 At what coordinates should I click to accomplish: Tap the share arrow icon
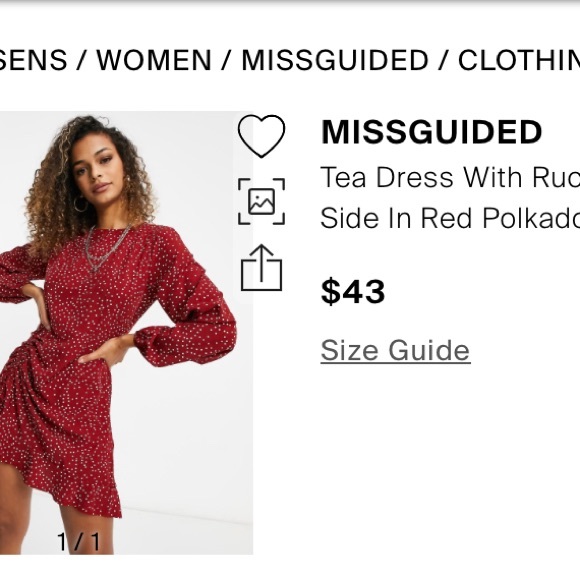click(x=262, y=267)
